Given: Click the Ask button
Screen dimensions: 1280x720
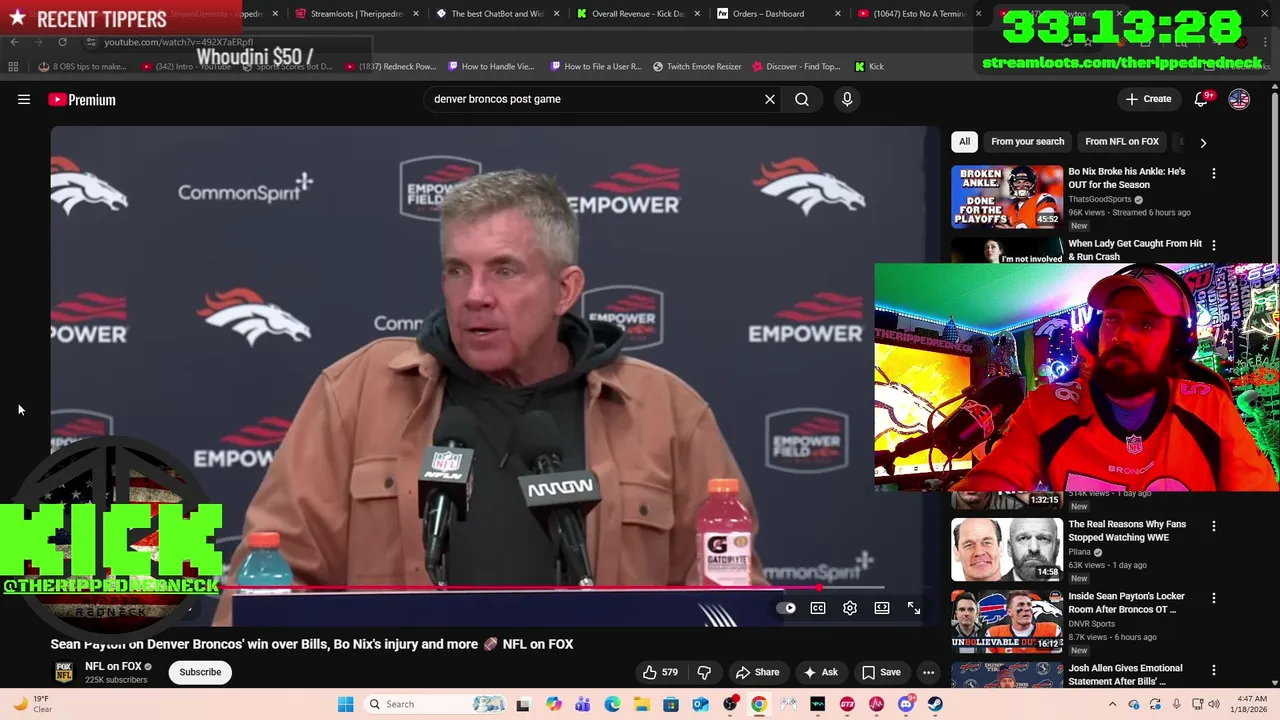Looking at the screenshot, I should 821,672.
